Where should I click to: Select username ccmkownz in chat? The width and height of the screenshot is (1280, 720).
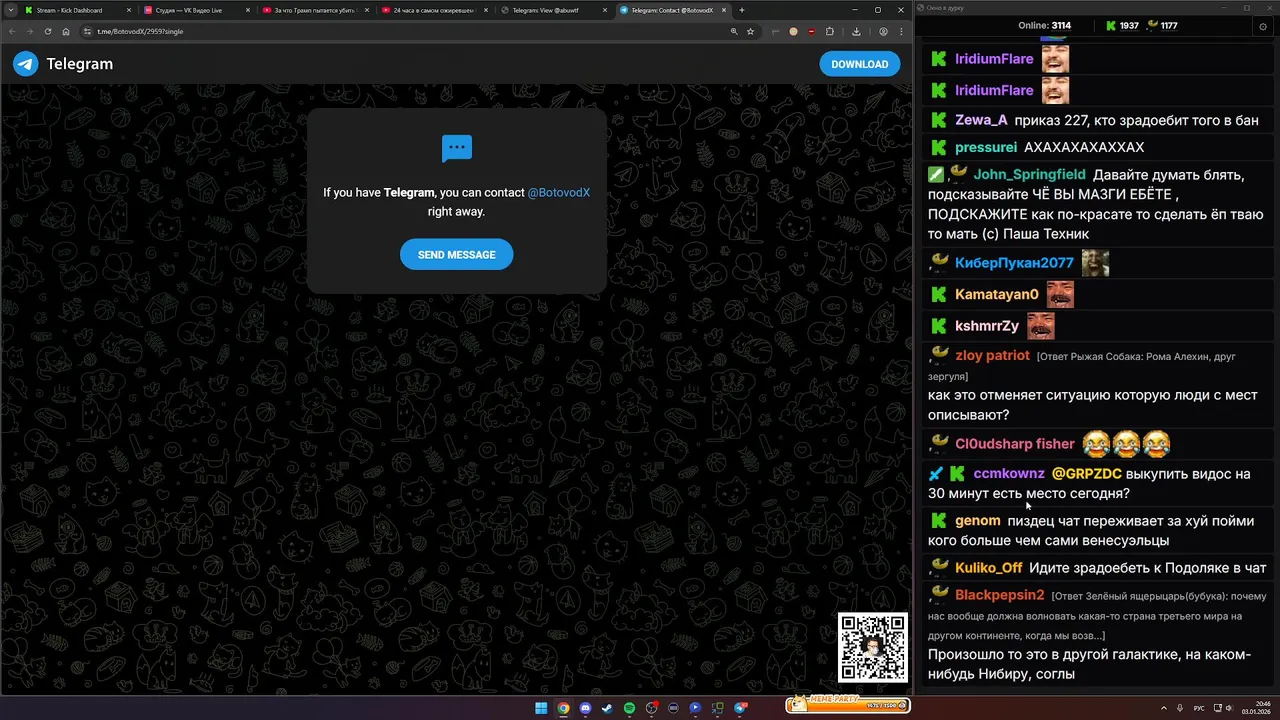[x=1009, y=474]
